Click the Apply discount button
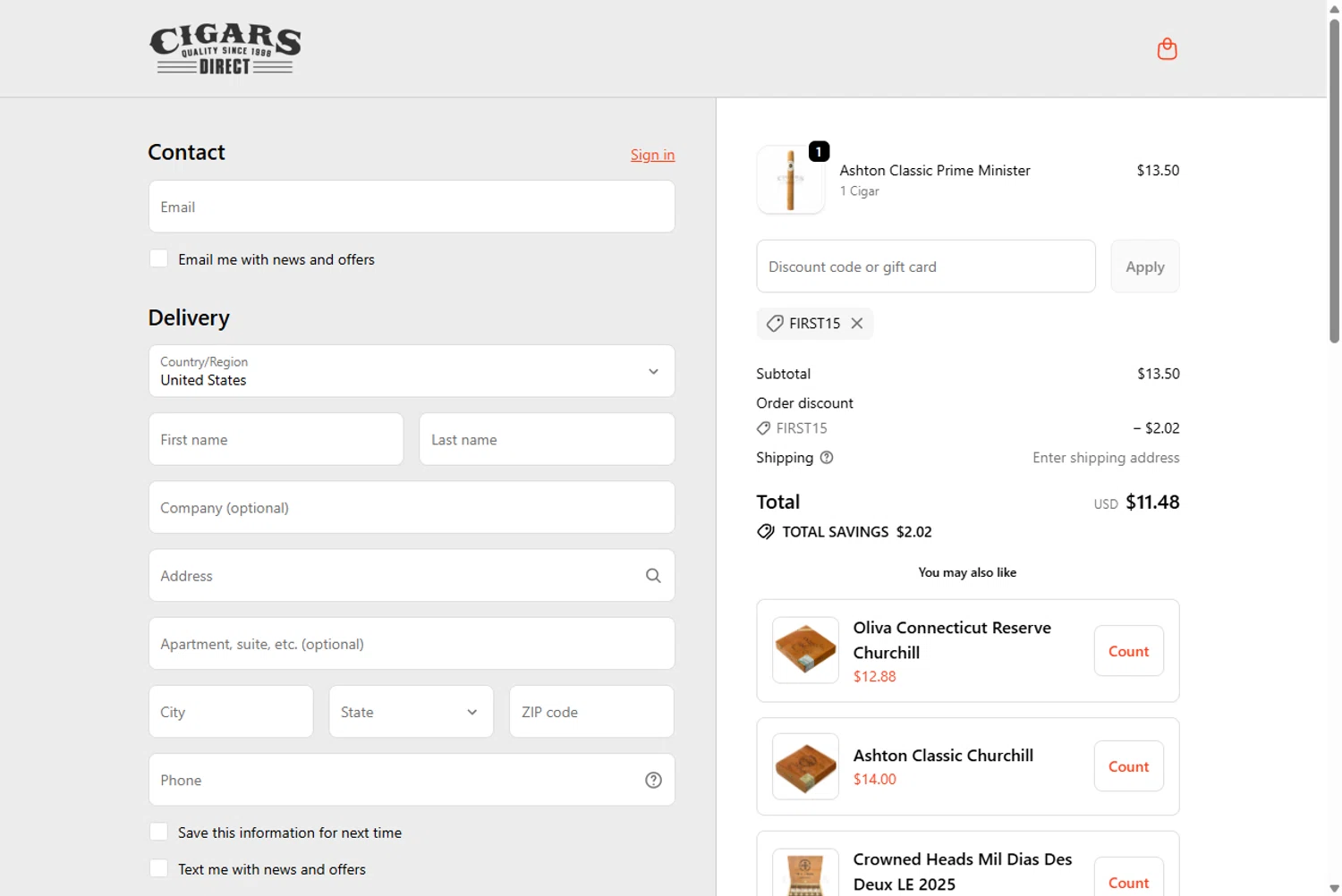 (x=1145, y=266)
